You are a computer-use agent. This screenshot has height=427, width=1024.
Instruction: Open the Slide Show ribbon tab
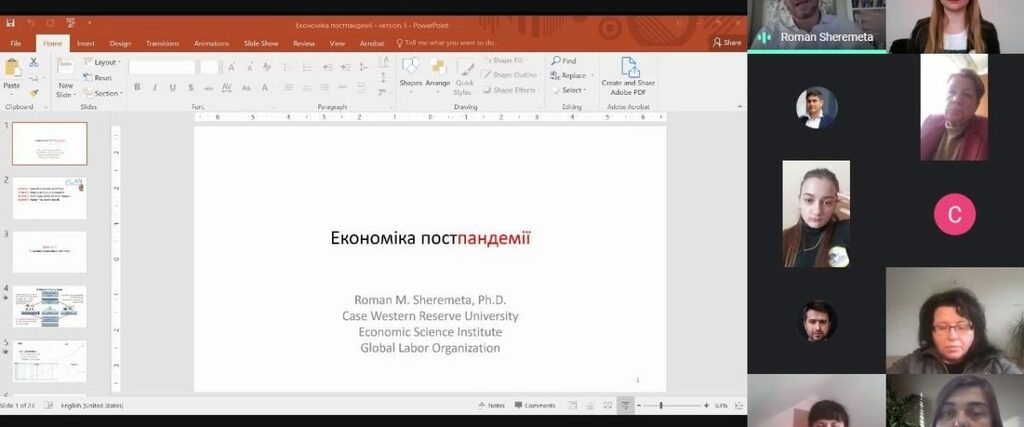261,43
